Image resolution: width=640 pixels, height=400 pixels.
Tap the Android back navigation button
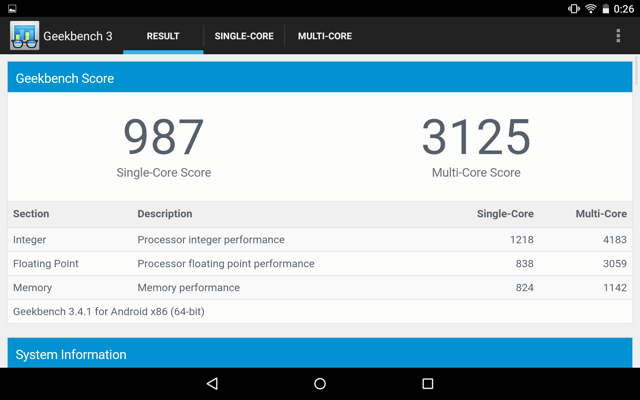tap(213, 383)
